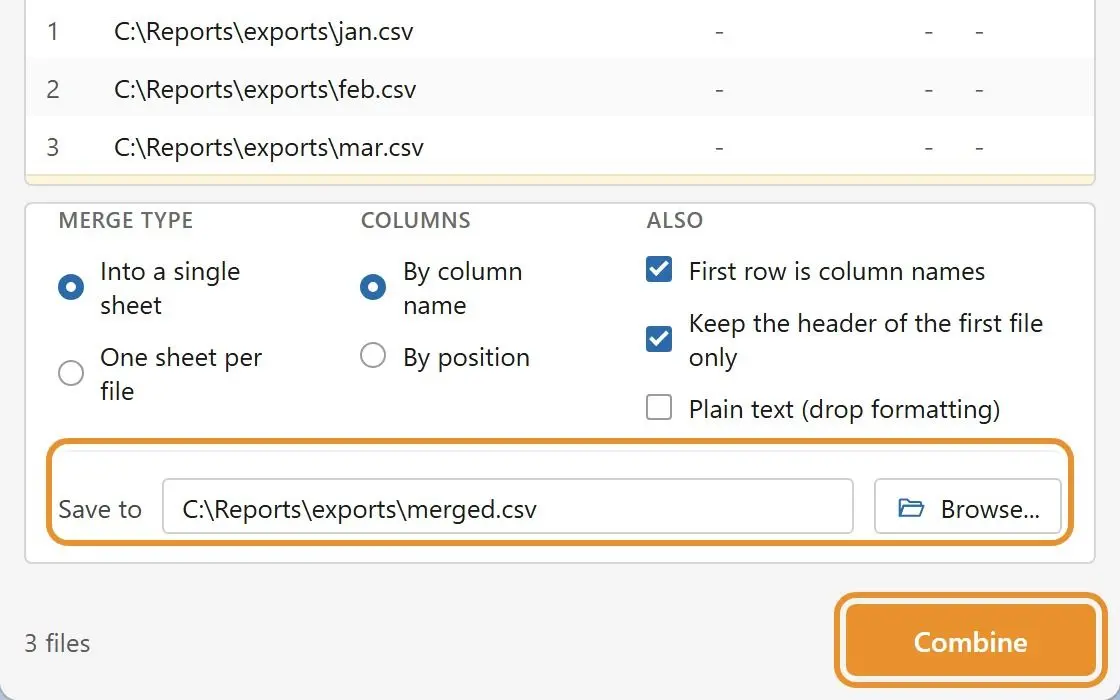This screenshot has height=700, width=1120.
Task: Switch columns matching to By position
Action: tap(373, 355)
